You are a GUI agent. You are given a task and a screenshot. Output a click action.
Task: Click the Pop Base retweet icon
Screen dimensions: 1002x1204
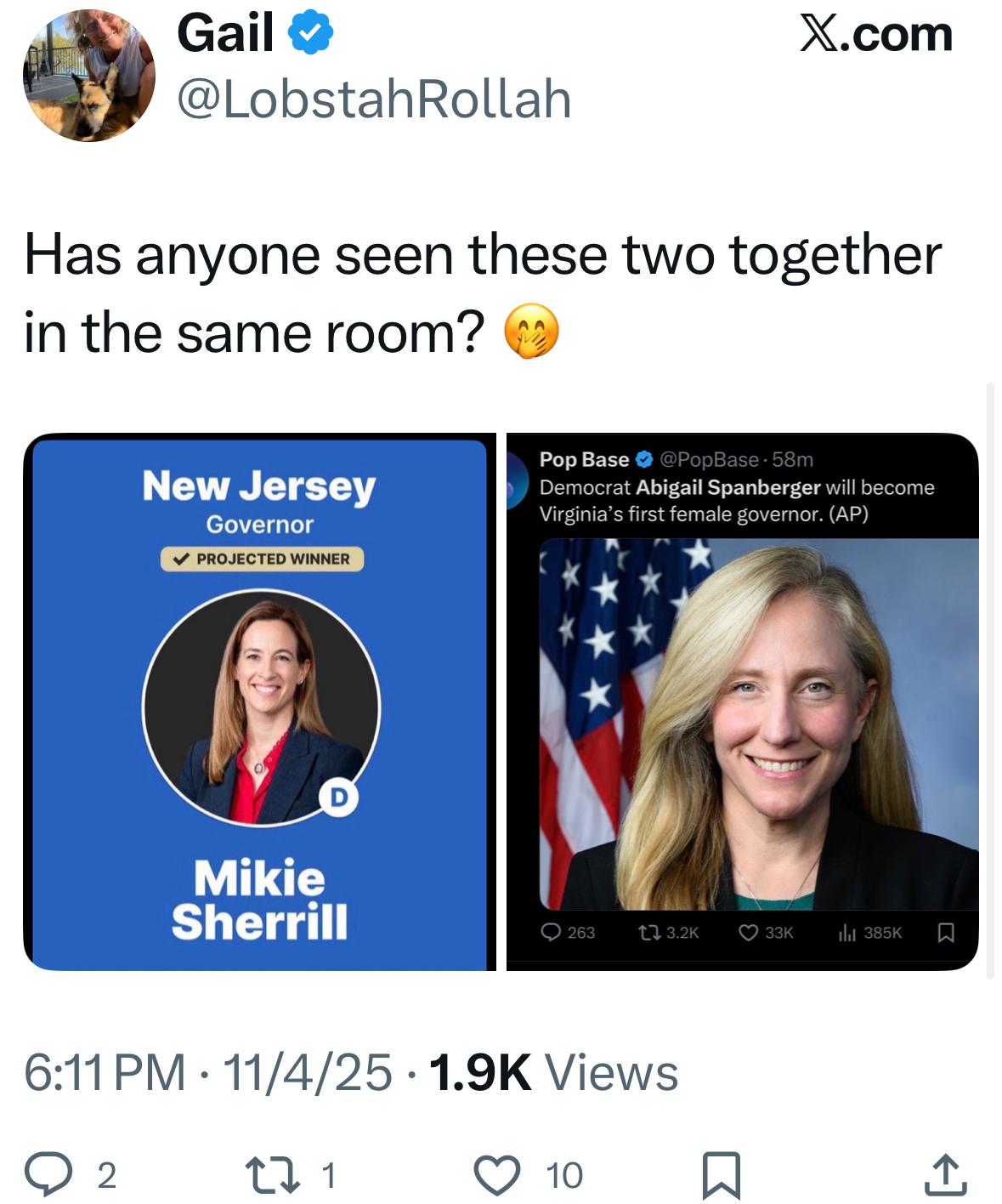click(x=648, y=933)
